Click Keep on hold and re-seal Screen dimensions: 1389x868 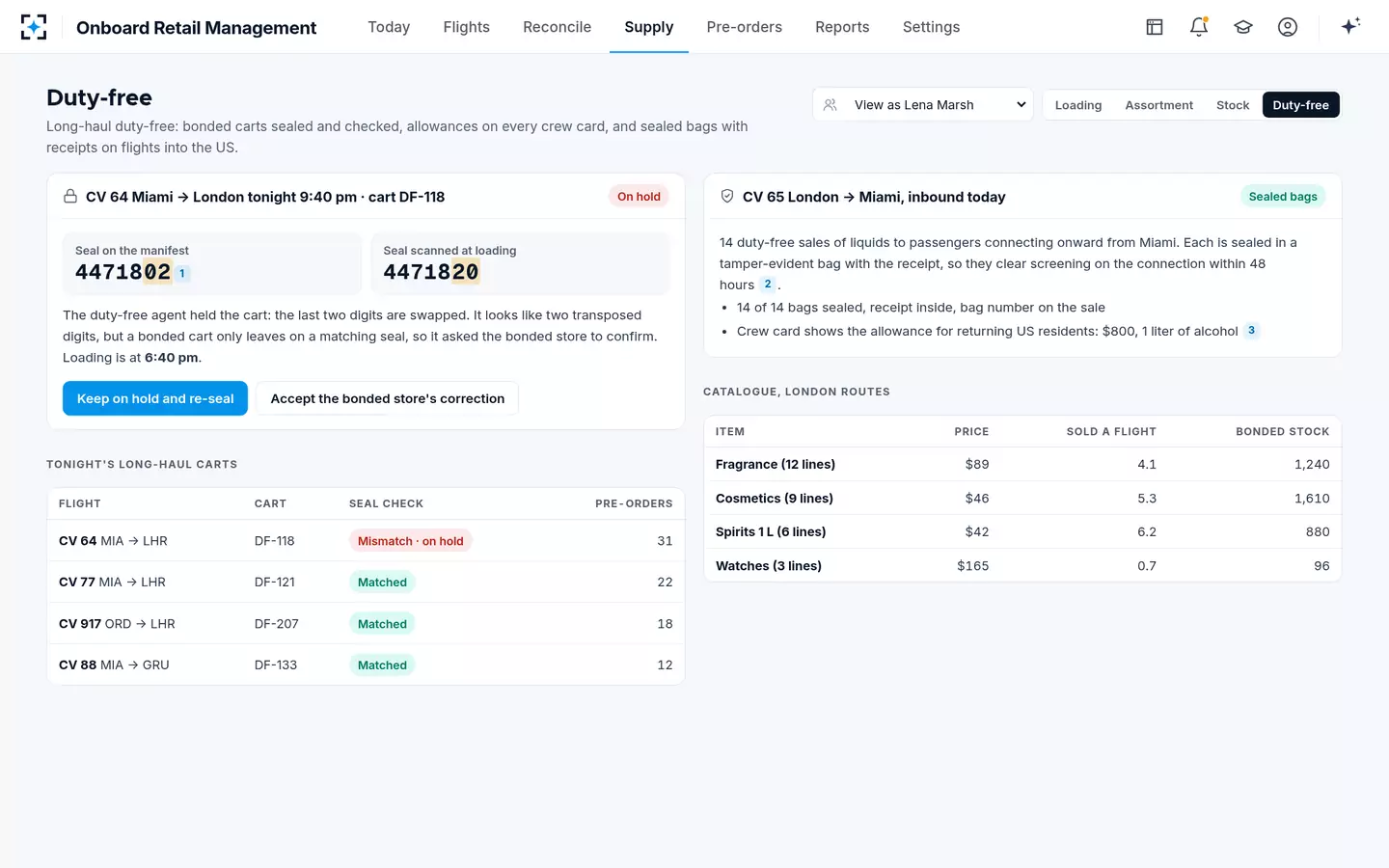click(155, 398)
